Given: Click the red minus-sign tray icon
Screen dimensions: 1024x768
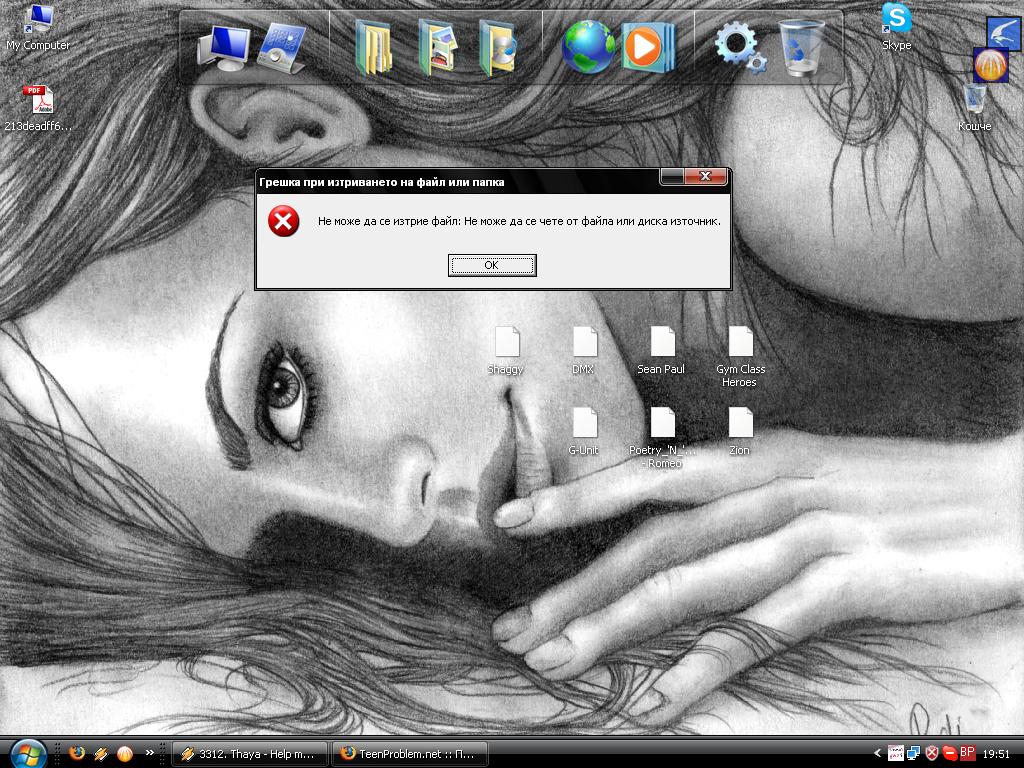Looking at the screenshot, I should pyautogui.click(x=950, y=754).
